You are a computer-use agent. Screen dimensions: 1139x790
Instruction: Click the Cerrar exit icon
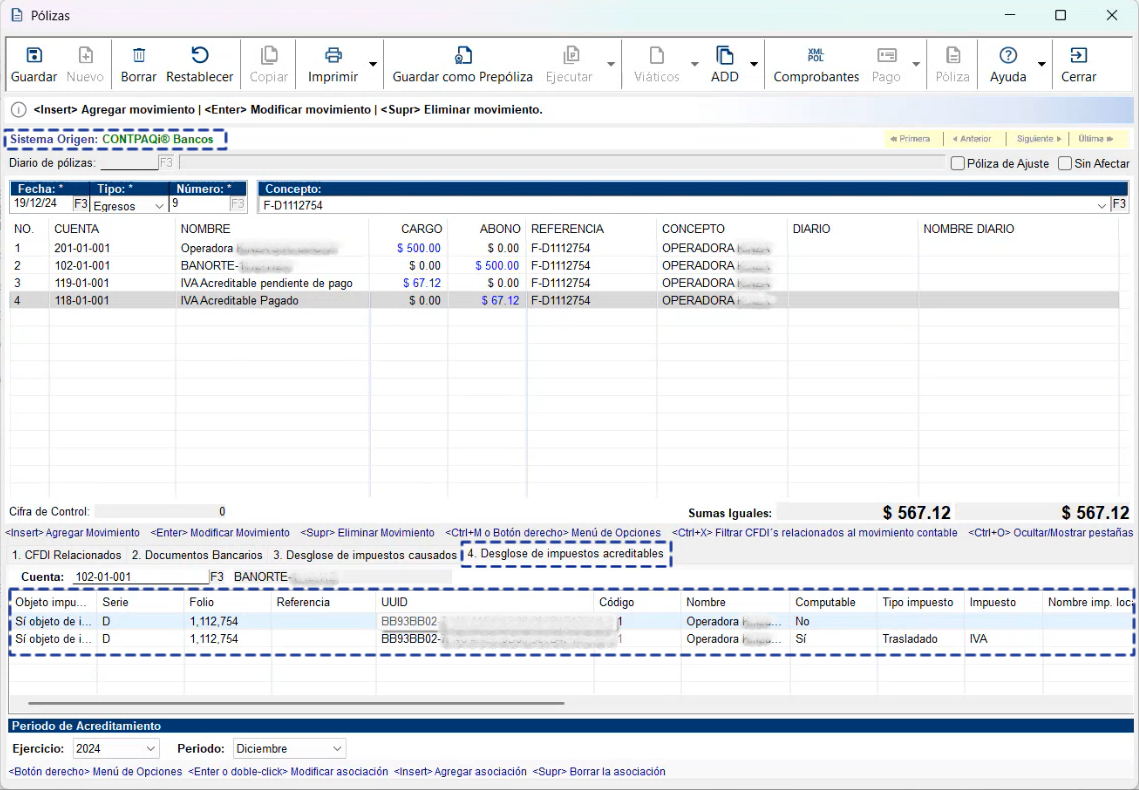(x=1078, y=56)
